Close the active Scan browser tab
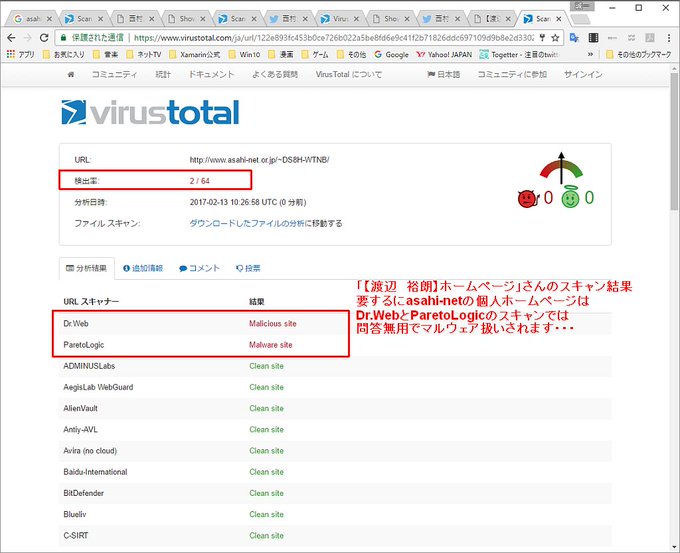 pos(559,19)
